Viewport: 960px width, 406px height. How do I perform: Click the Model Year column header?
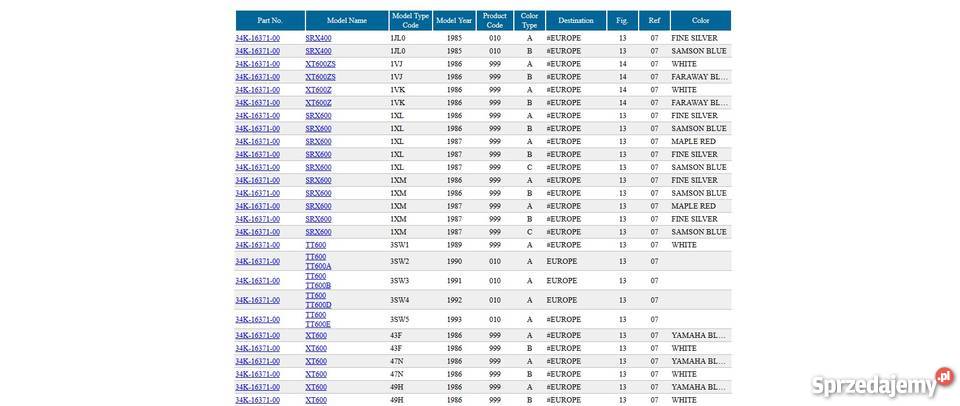coord(454,20)
